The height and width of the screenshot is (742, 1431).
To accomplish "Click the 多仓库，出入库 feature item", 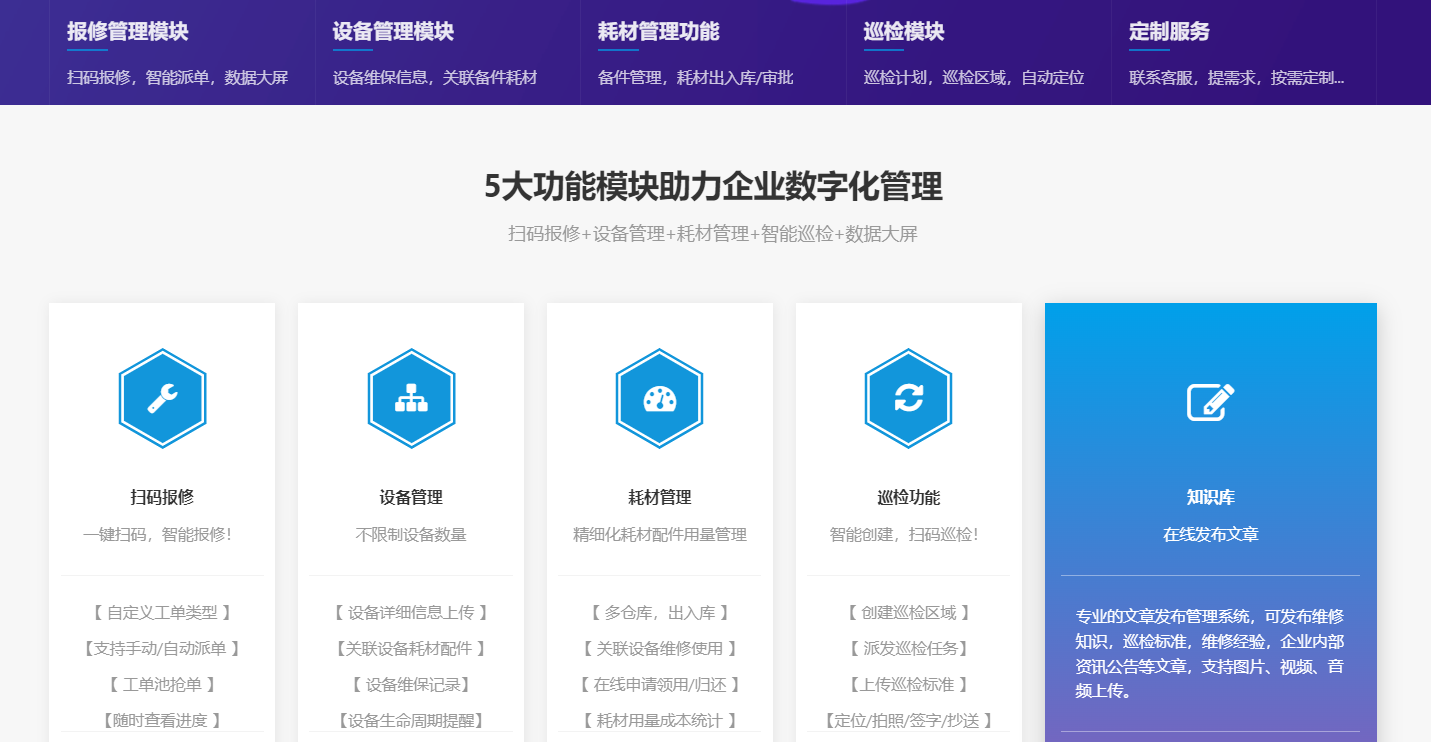I will 660,612.
